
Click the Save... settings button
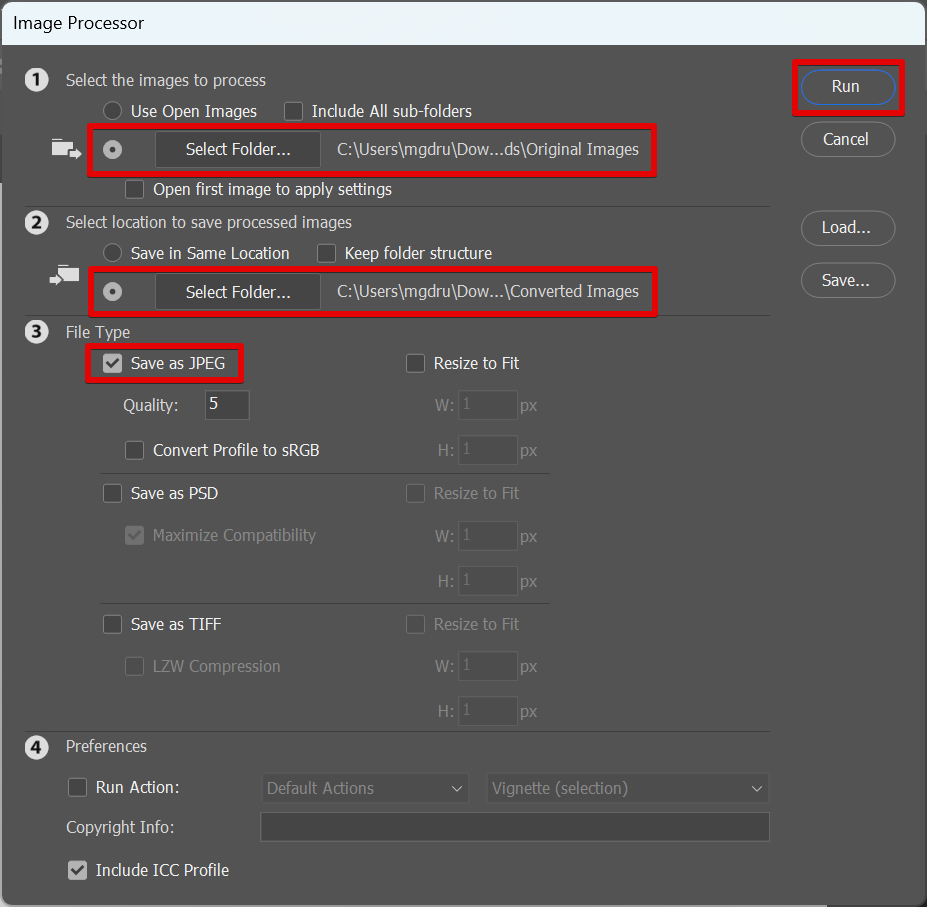(x=847, y=281)
